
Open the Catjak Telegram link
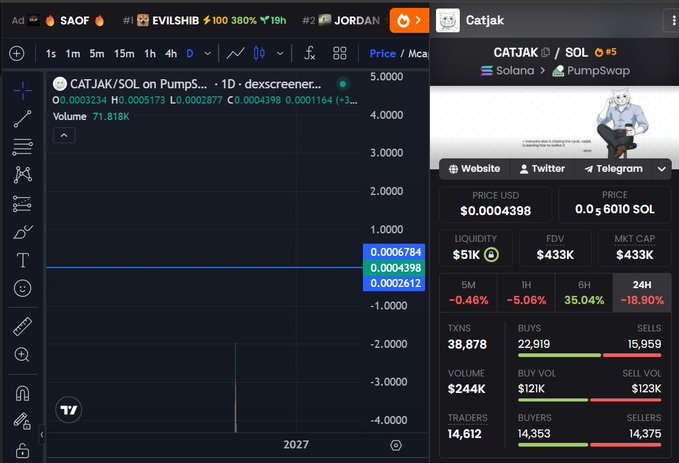(613, 168)
